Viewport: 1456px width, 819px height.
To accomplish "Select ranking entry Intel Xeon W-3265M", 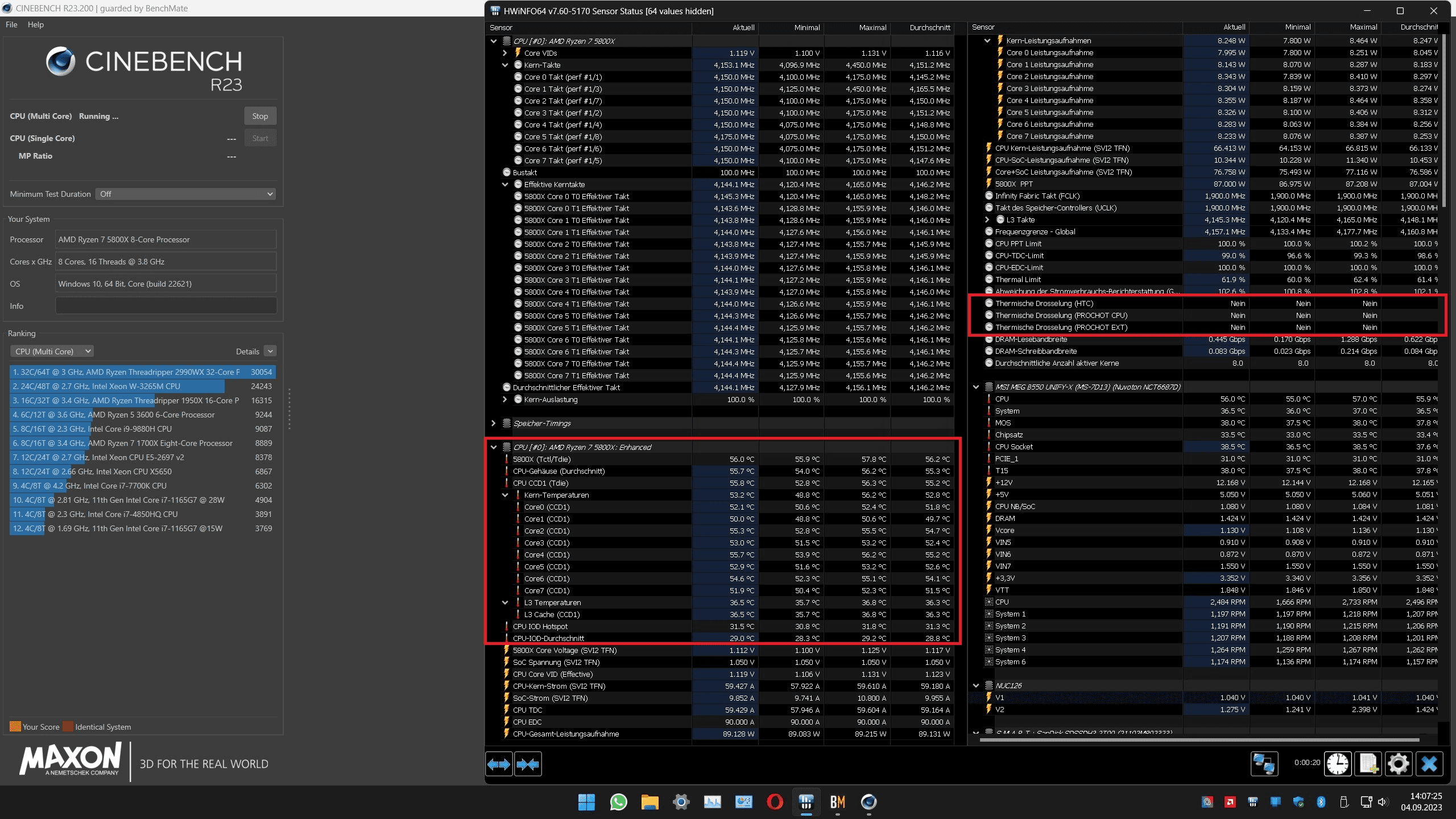I will pos(143,386).
